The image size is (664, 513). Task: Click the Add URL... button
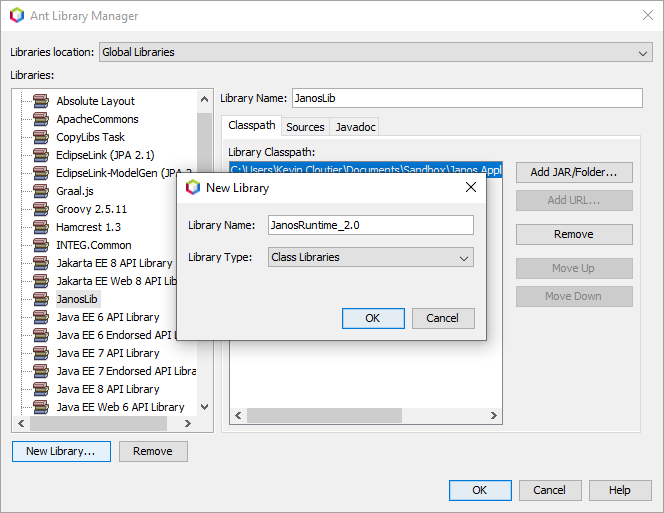tap(574, 200)
